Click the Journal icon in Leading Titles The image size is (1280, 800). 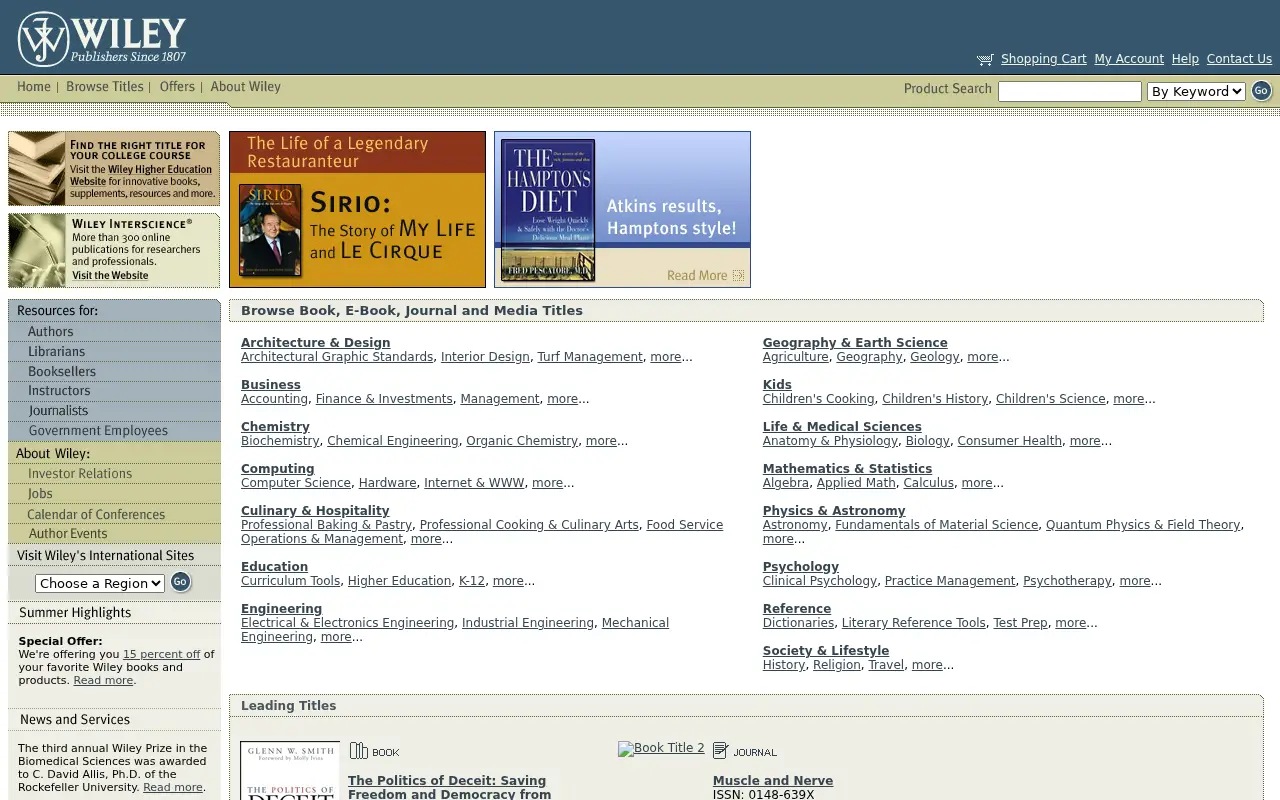click(745, 751)
